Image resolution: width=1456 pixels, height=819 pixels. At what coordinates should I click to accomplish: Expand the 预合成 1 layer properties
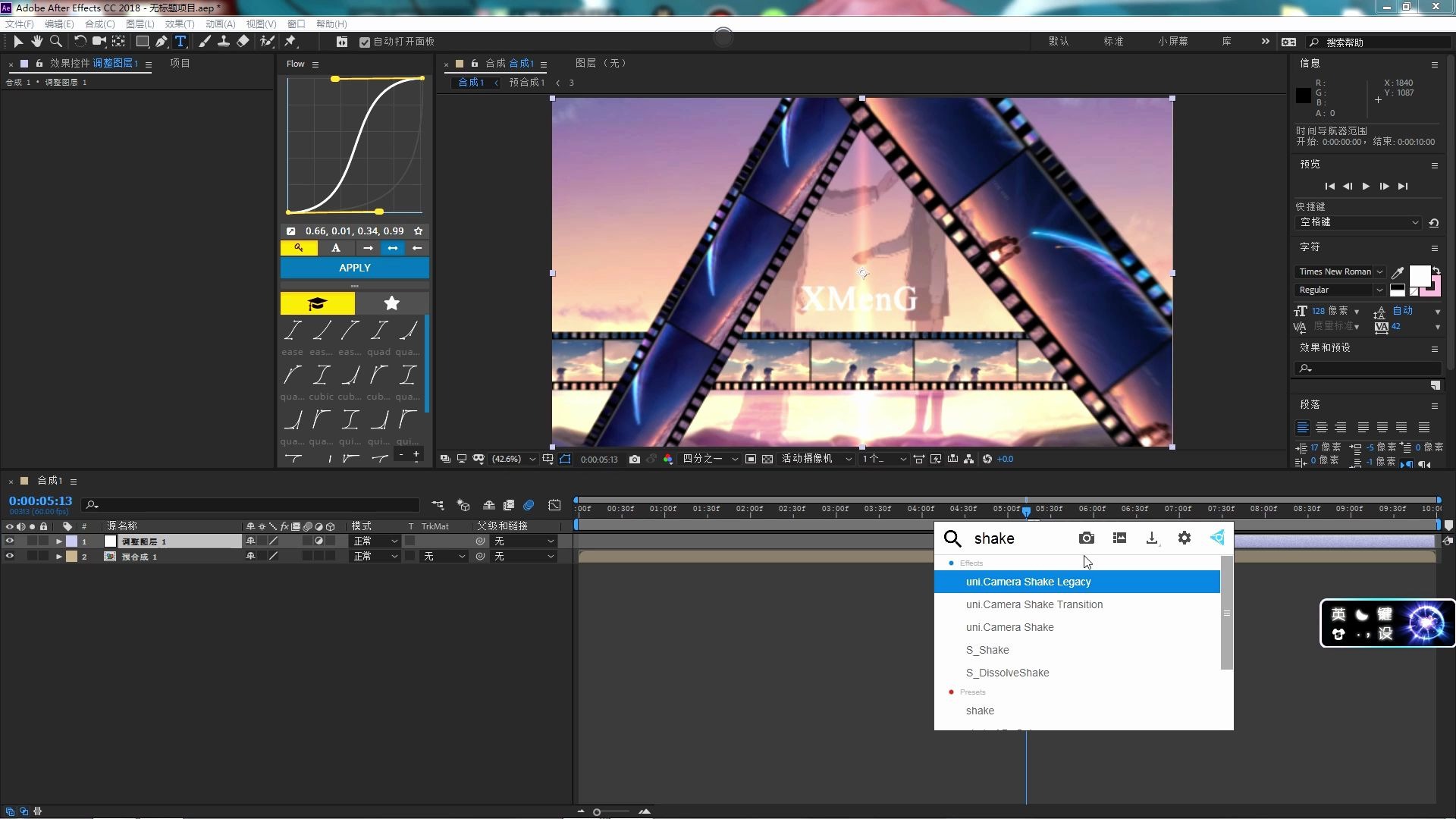click(x=58, y=557)
